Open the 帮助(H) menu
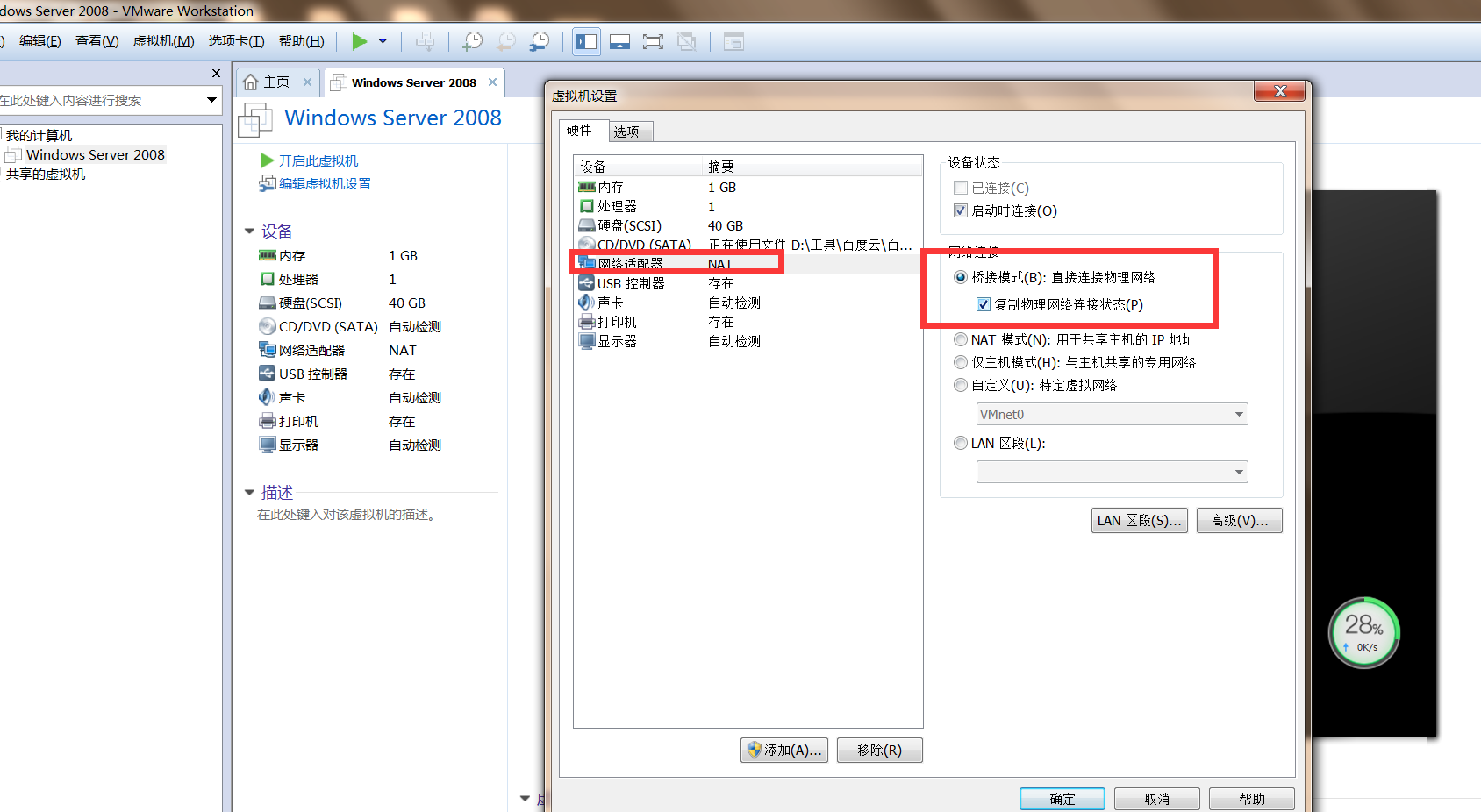 [301, 41]
